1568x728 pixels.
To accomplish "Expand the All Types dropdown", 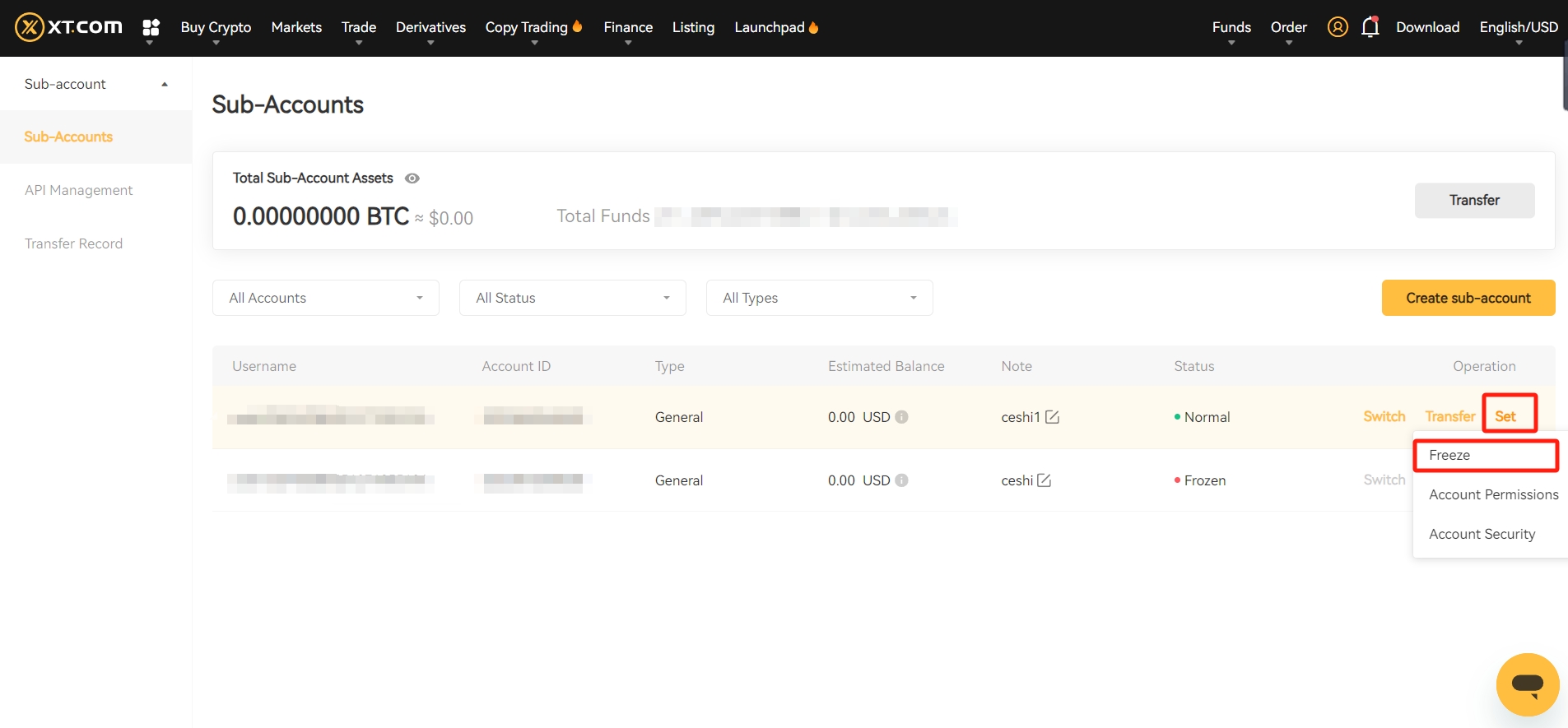I will pos(819,298).
